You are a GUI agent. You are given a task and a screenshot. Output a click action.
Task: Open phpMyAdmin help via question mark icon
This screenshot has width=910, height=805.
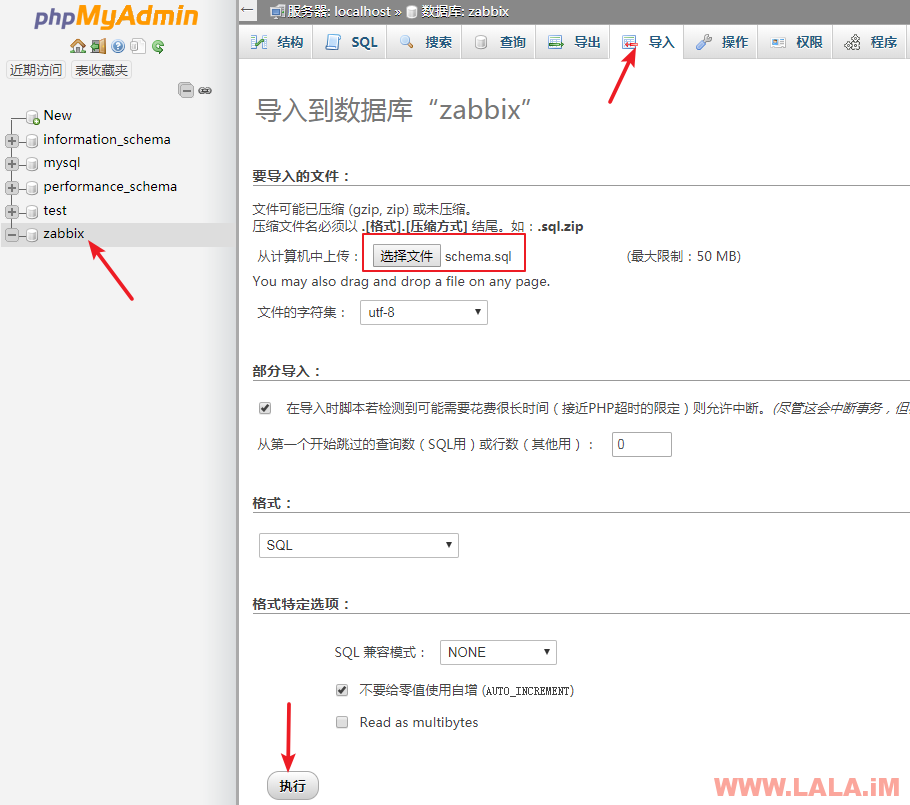(x=118, y=46)
